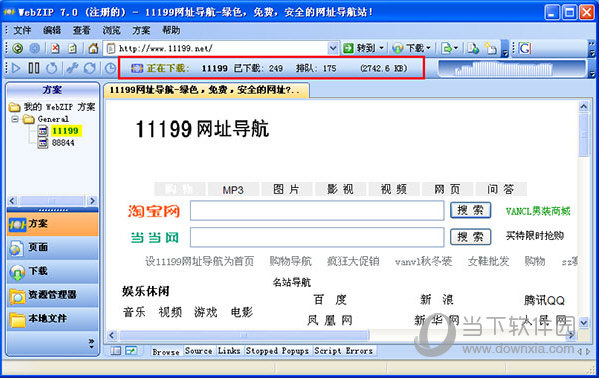Click the page with globe toolbar icon

(x=473, y=48)
